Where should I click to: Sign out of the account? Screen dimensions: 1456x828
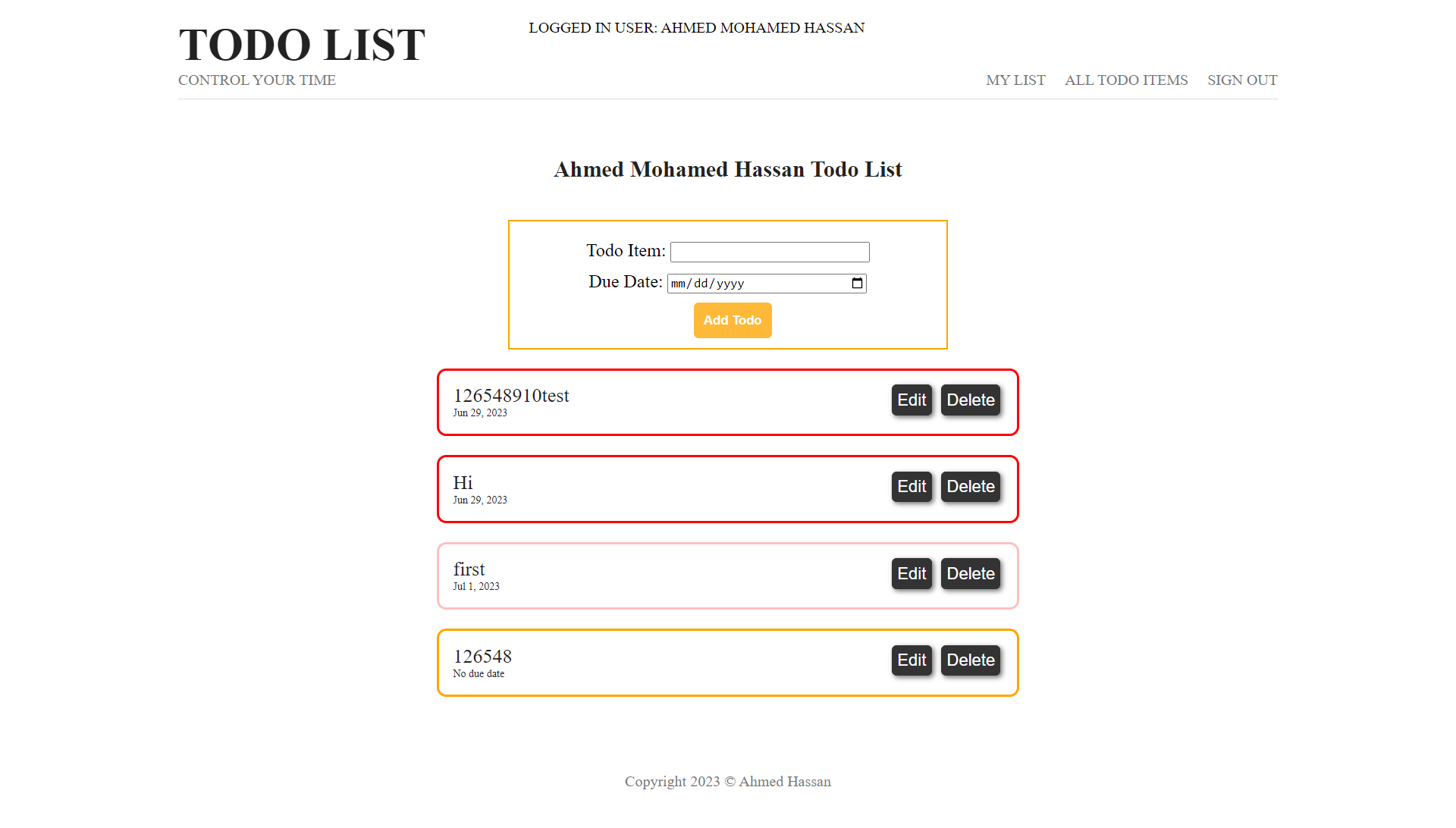1241,80
